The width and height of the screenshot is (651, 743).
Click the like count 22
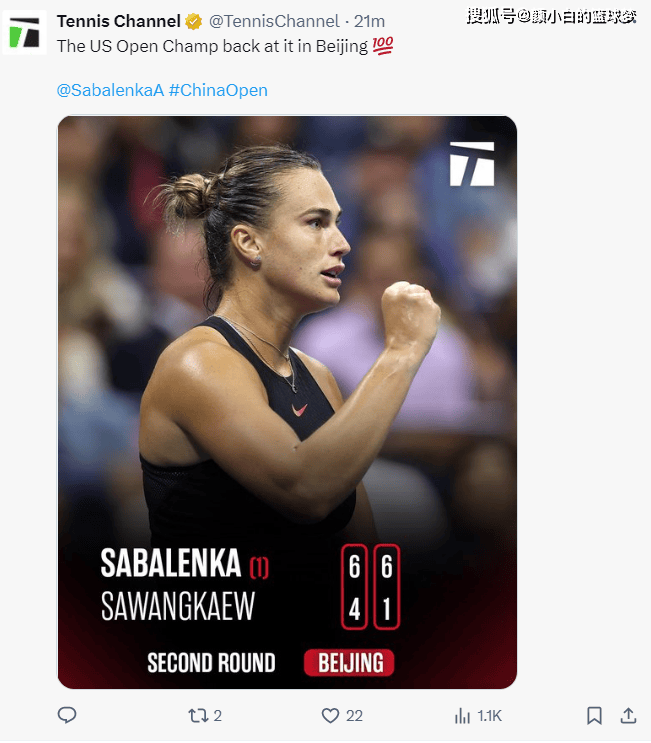(x=354, y=716)
